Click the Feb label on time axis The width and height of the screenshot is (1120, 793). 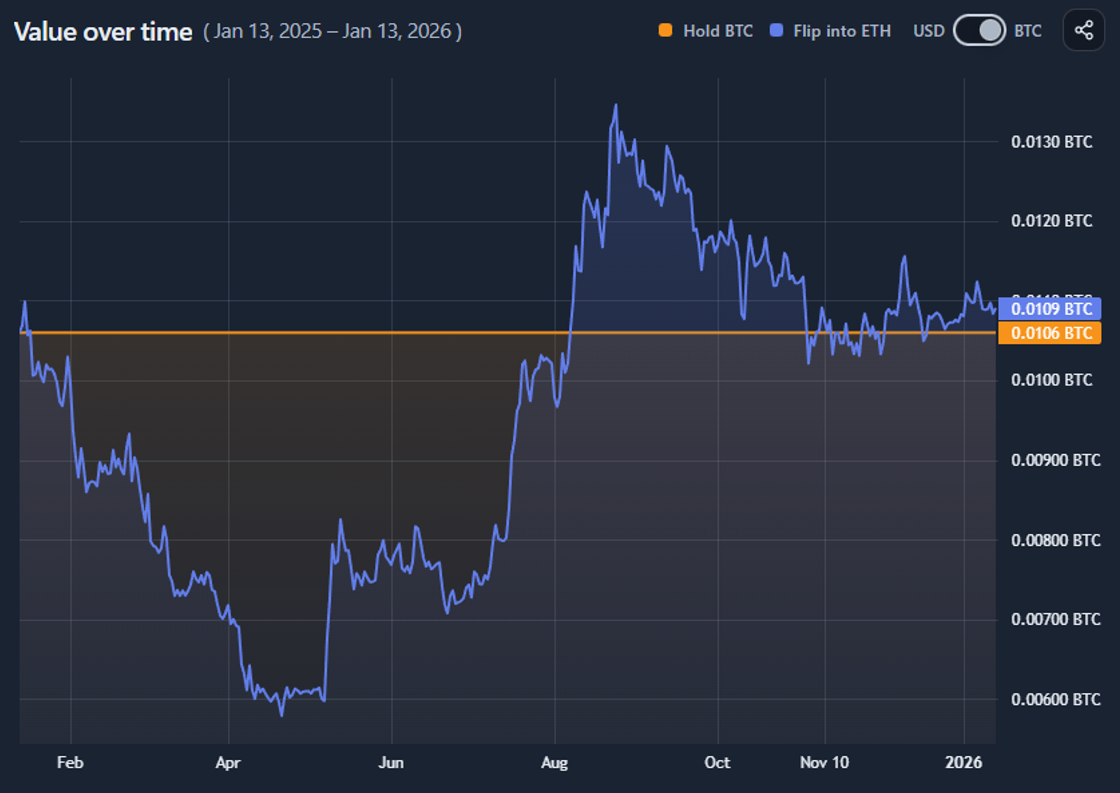click(70, 762)
